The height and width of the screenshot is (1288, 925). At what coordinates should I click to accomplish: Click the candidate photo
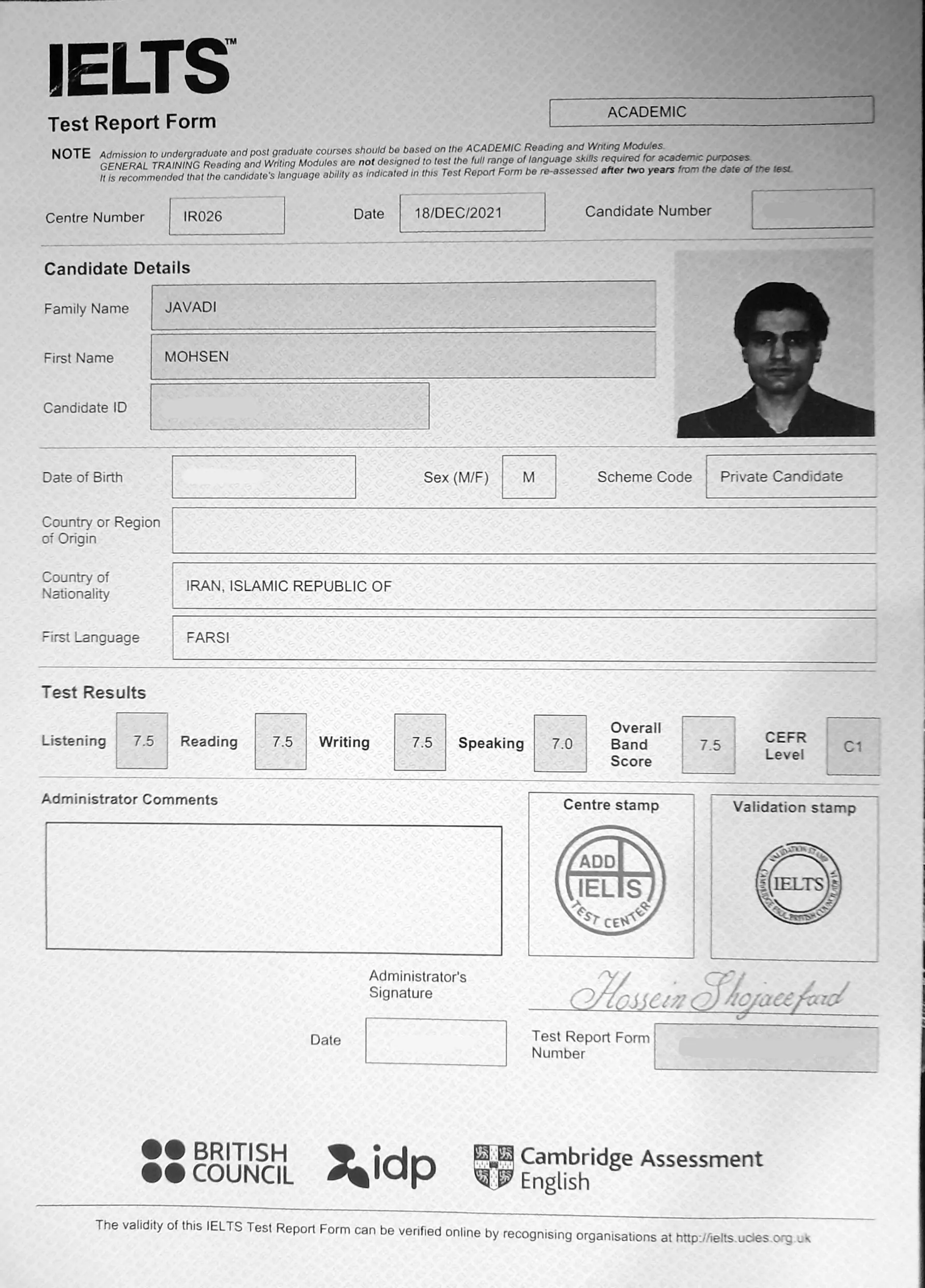point(775,344)
